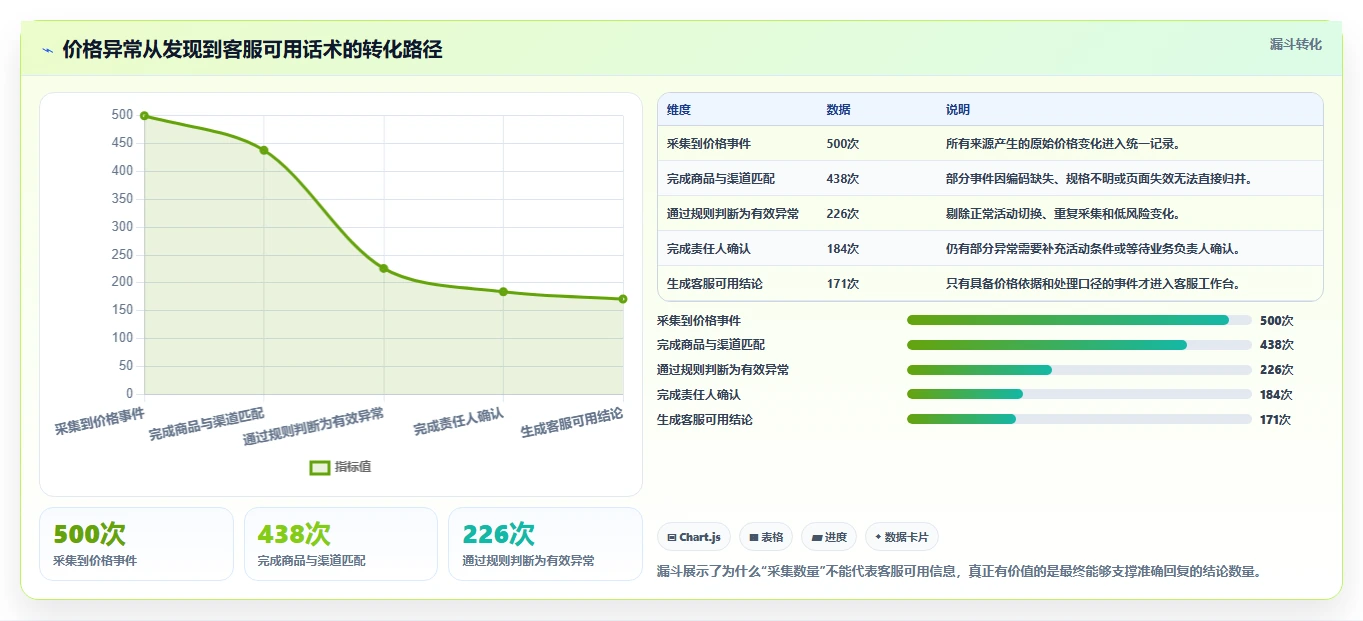This screenshot has height=621, width=1363.
Task: Click table description starting with 只有具备价格依据
Action: (x=1093, y=284)
